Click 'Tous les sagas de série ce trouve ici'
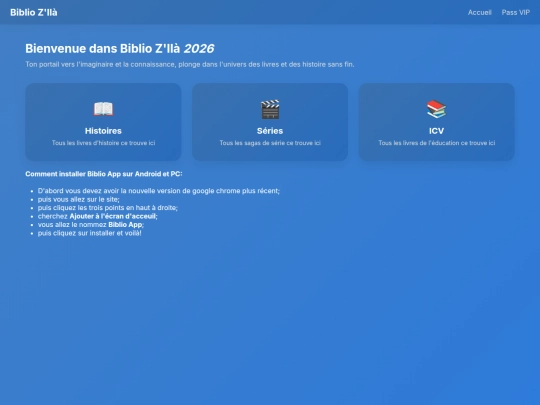 [270, 143]
